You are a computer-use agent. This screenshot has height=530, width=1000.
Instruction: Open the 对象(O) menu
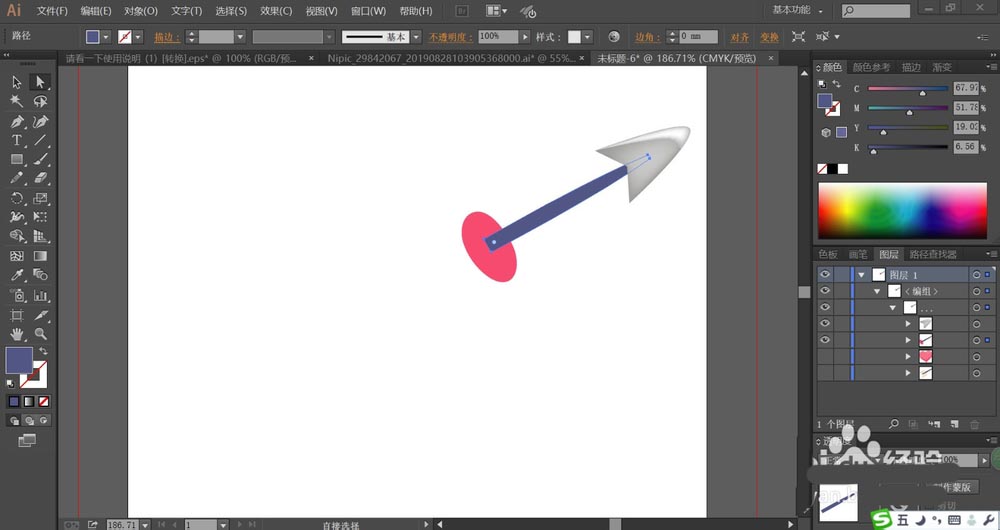pyautogui.click(x=140, y=11)
